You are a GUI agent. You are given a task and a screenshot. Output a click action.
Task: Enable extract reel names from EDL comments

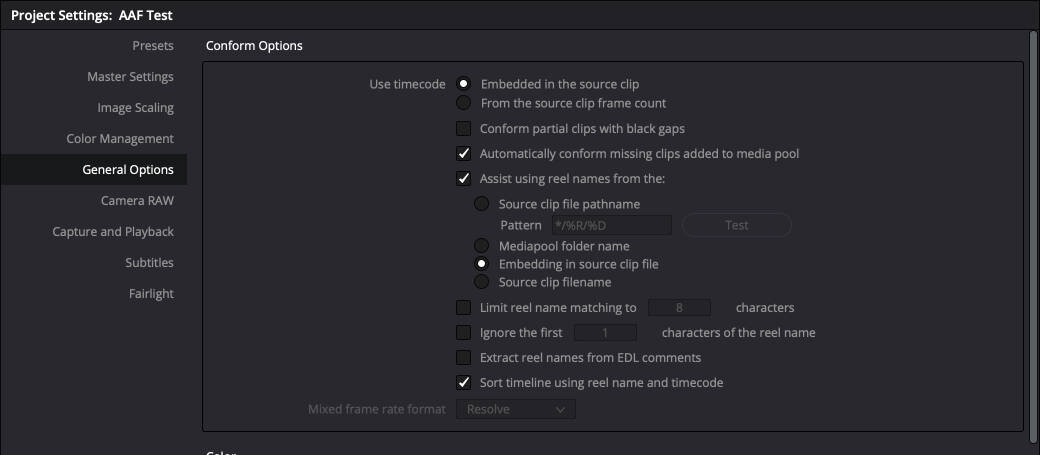coord(463,357)
